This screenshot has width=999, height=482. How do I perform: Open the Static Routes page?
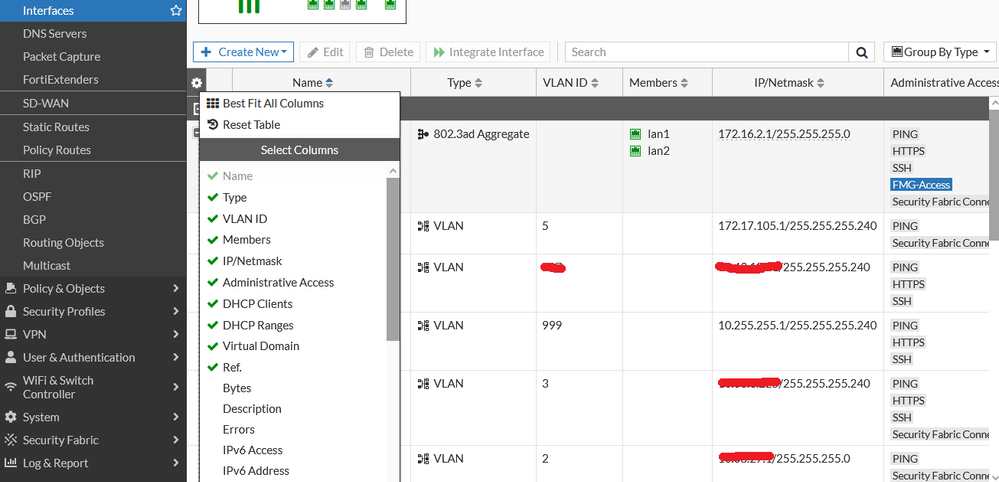(x=56, y=127)
